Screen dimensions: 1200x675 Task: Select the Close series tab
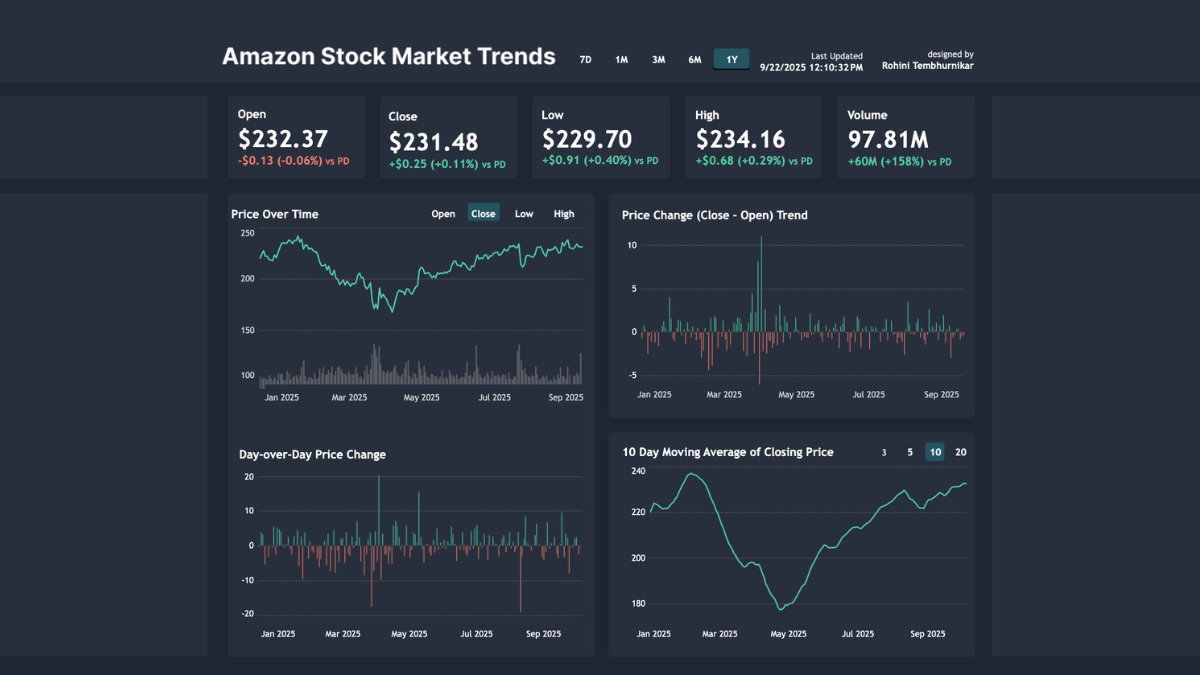483,213
